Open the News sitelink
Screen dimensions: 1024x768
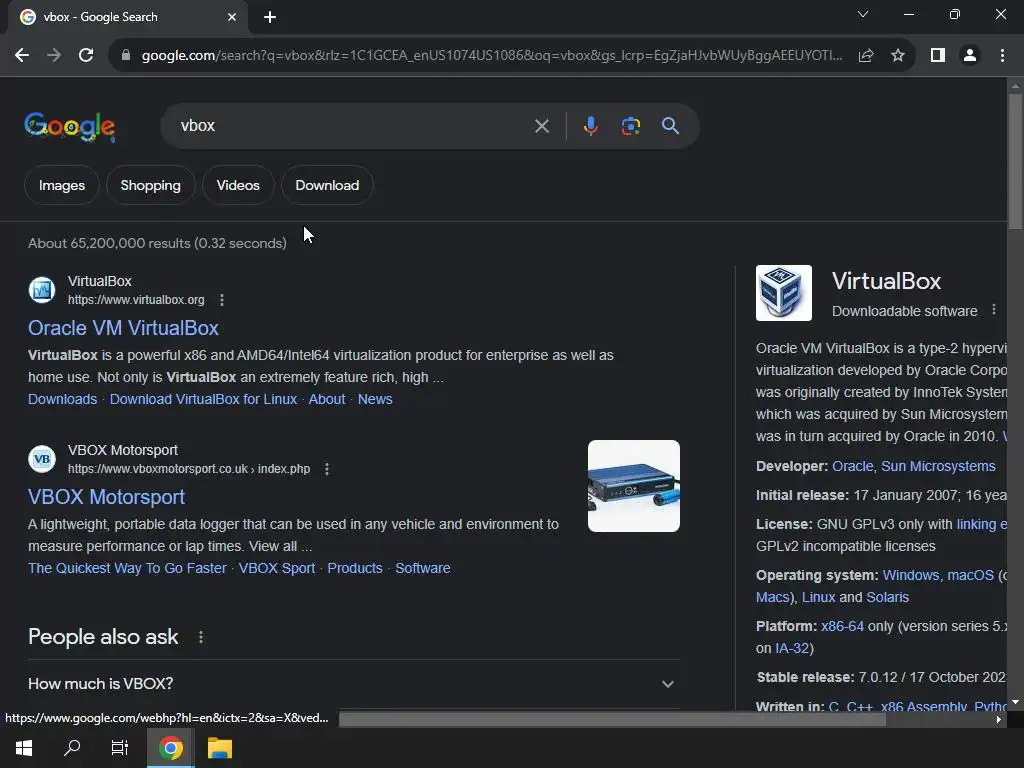click(x=375, y=399)
